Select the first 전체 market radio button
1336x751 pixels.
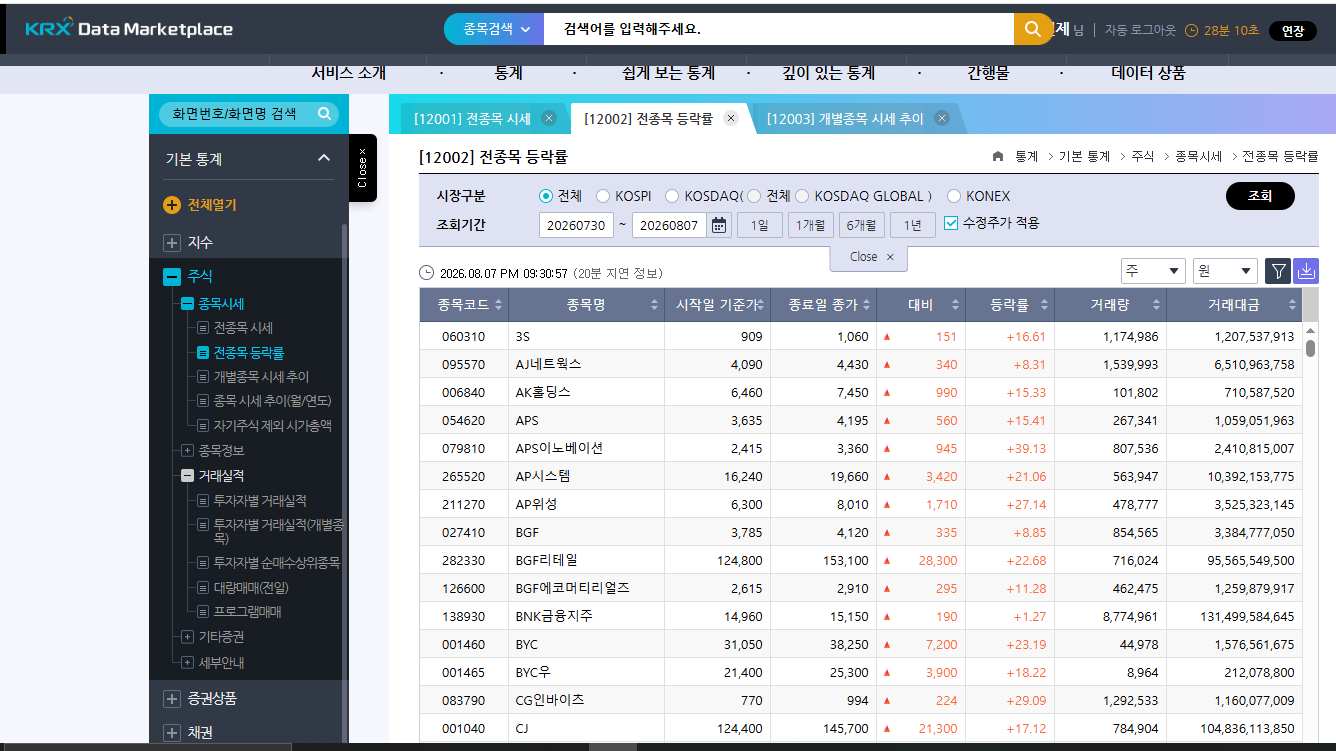pos(545,196)
